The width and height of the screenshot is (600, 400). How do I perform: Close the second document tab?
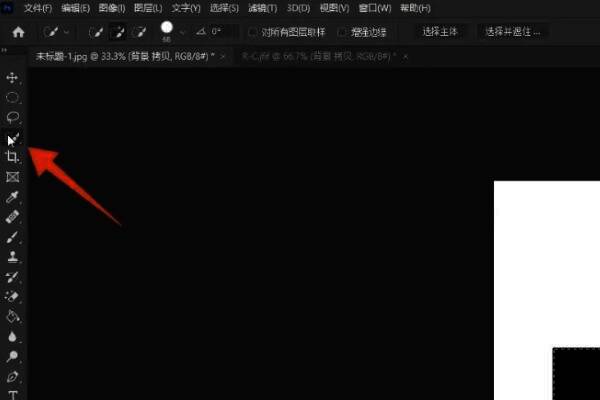click(405, 57)
